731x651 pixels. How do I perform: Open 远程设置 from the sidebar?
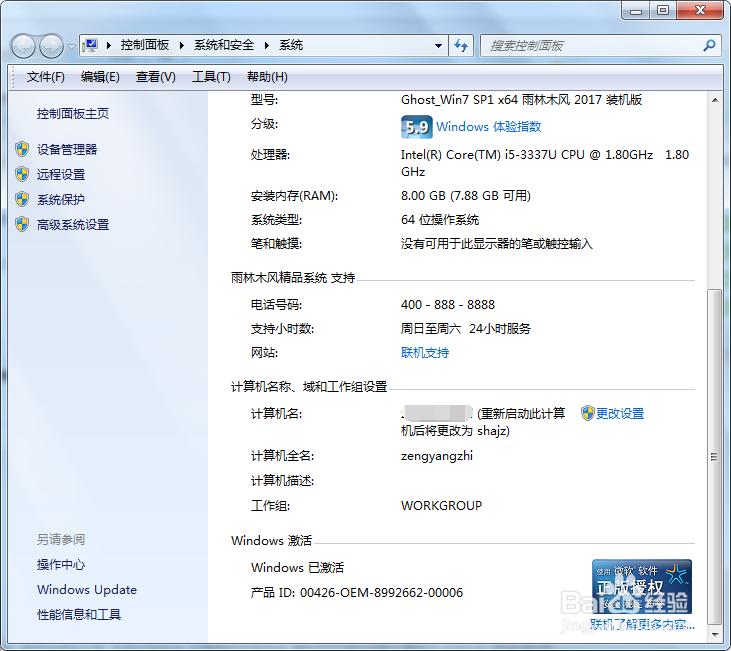61,175
